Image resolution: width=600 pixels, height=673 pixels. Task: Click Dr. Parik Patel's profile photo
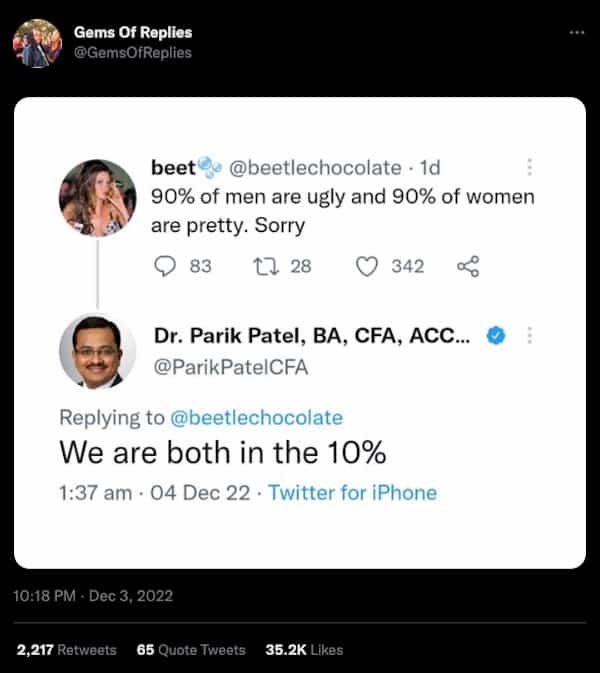pyautogui.click(x=98, y=352)
